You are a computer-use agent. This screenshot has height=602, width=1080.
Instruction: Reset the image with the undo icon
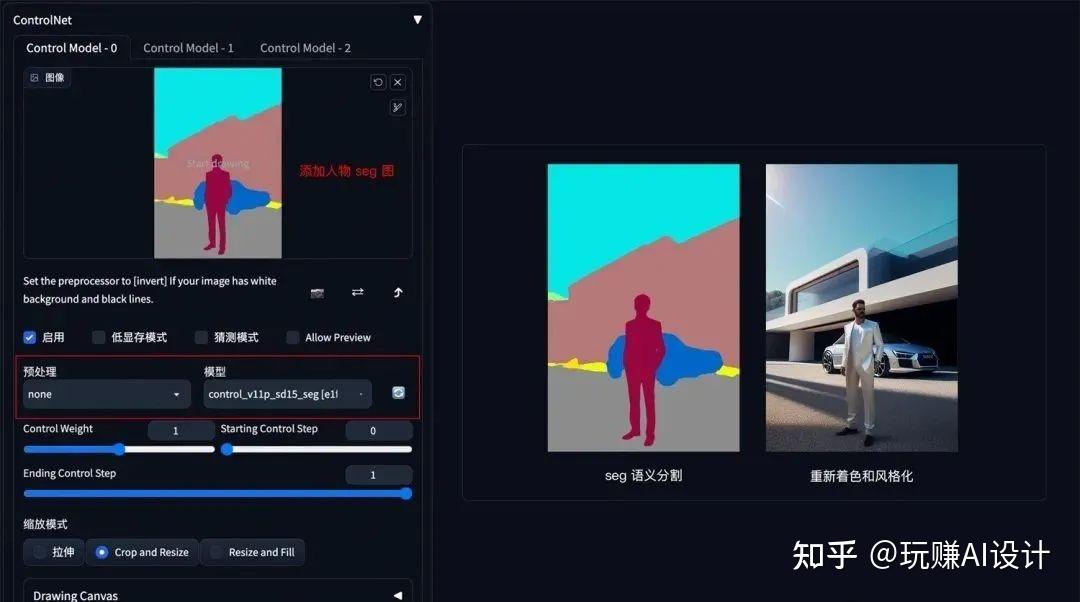coord(379,82)
